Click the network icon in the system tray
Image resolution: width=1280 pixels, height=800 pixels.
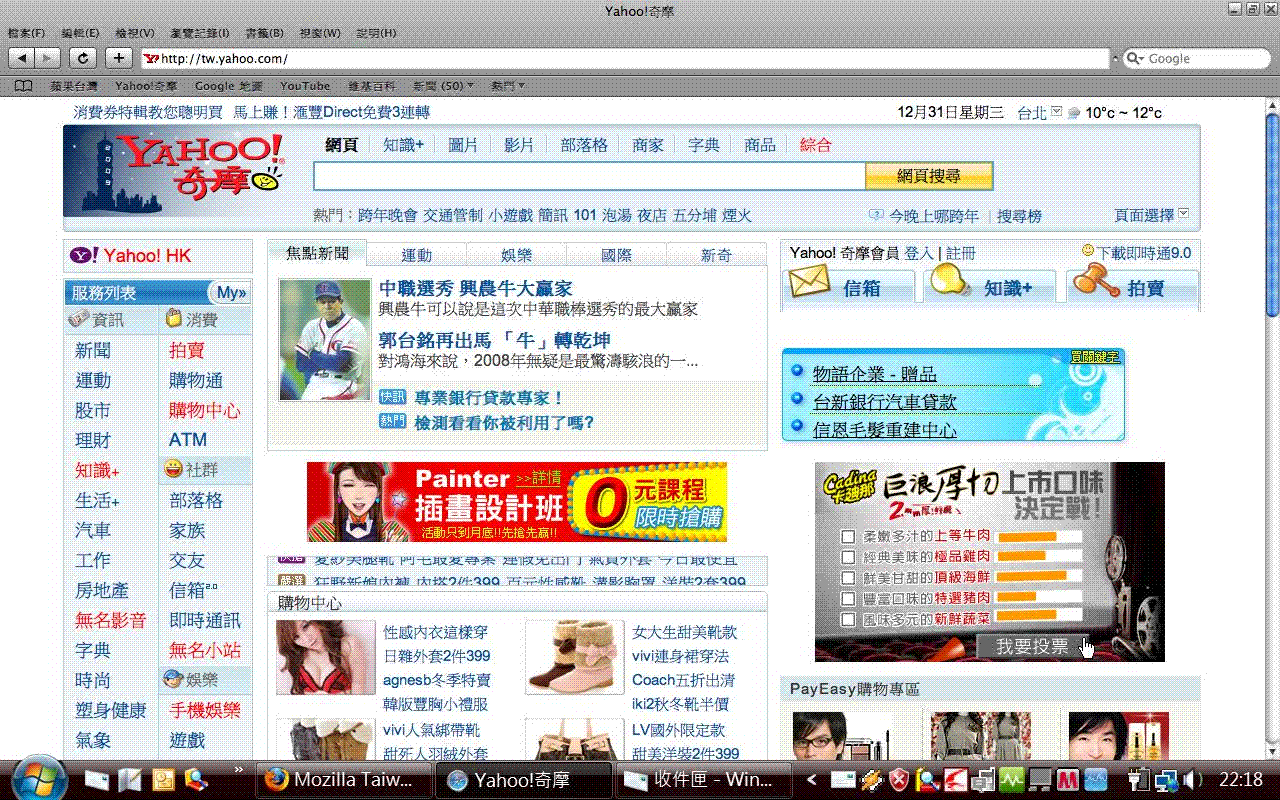coord(1166,780)
